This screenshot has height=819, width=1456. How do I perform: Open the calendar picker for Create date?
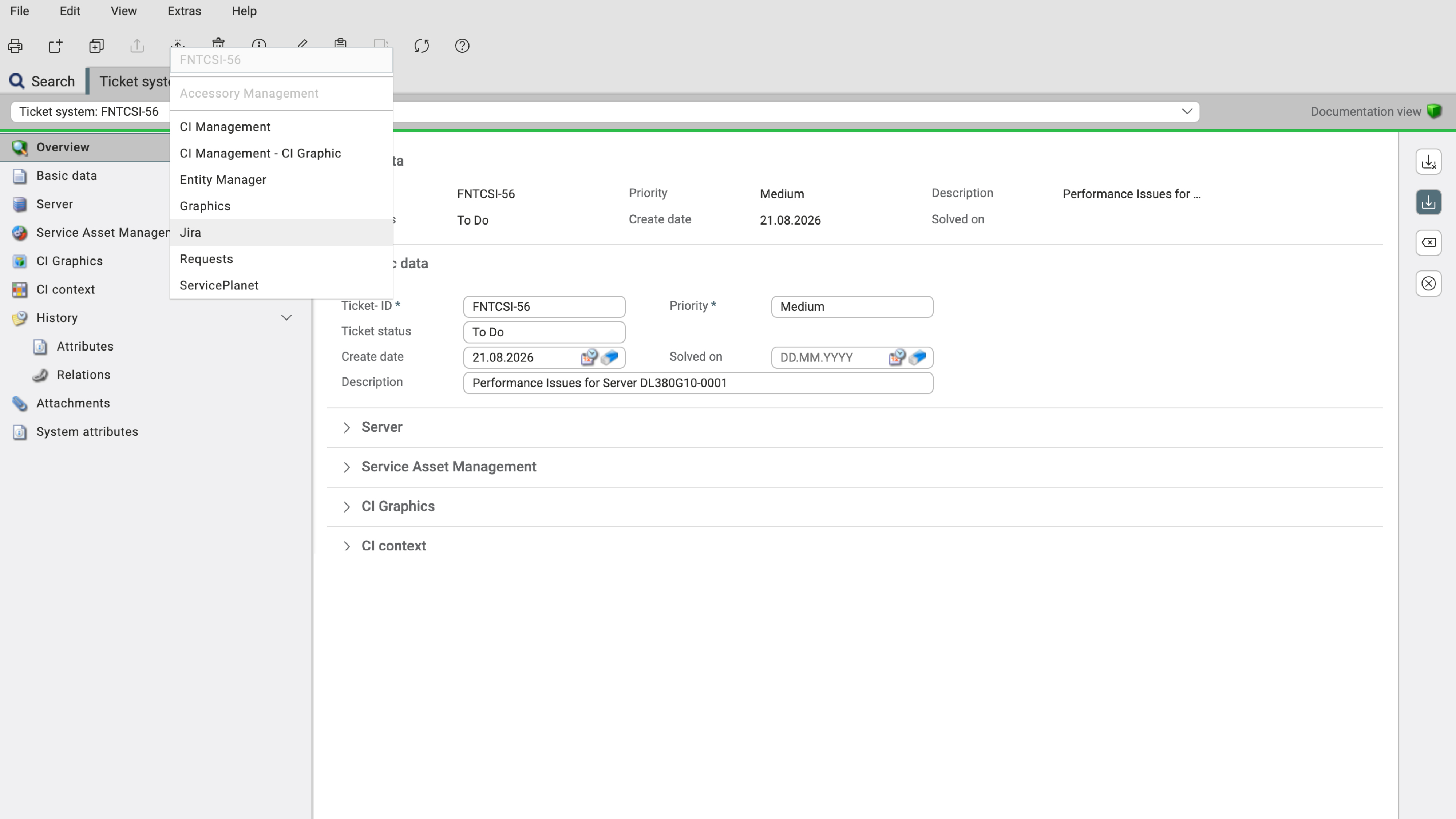coord(589,357)
